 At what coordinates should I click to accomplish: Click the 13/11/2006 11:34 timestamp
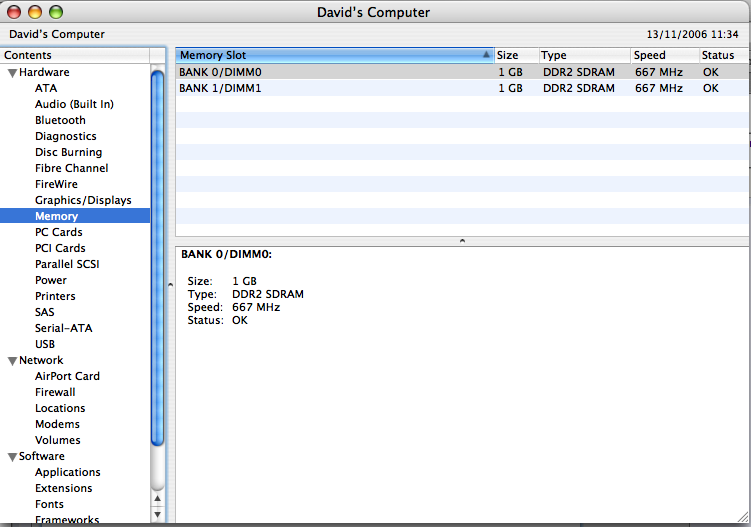693,34
